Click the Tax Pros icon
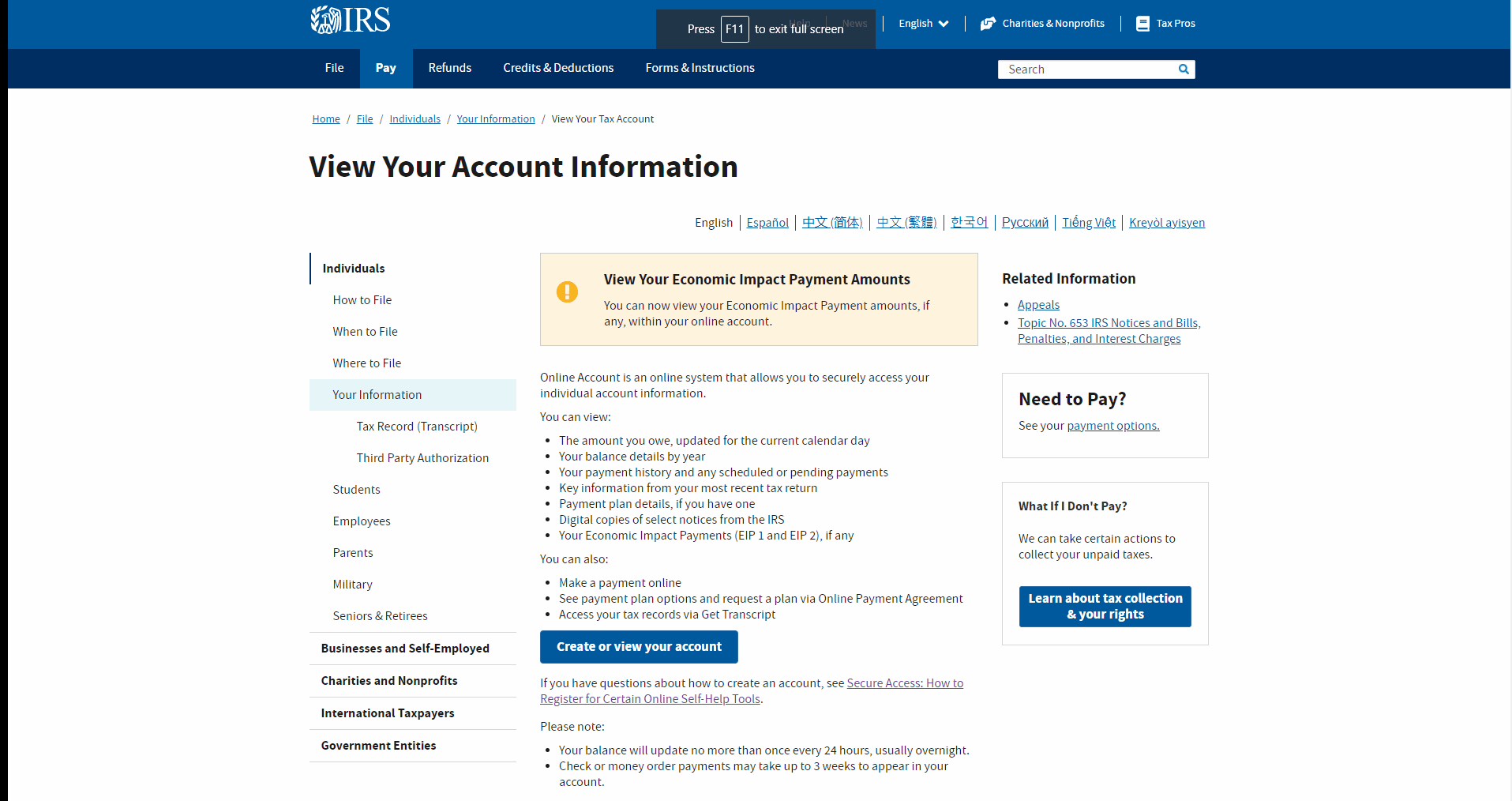This screenshot has width=1512, height=801. (1142, 23)
